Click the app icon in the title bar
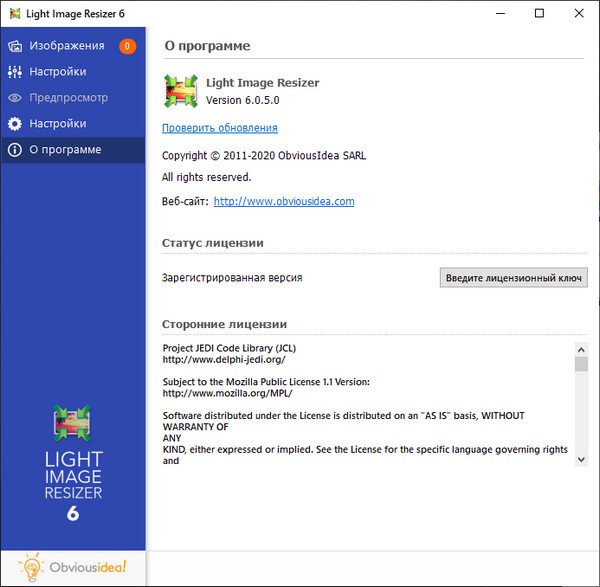 click(14, 13)
